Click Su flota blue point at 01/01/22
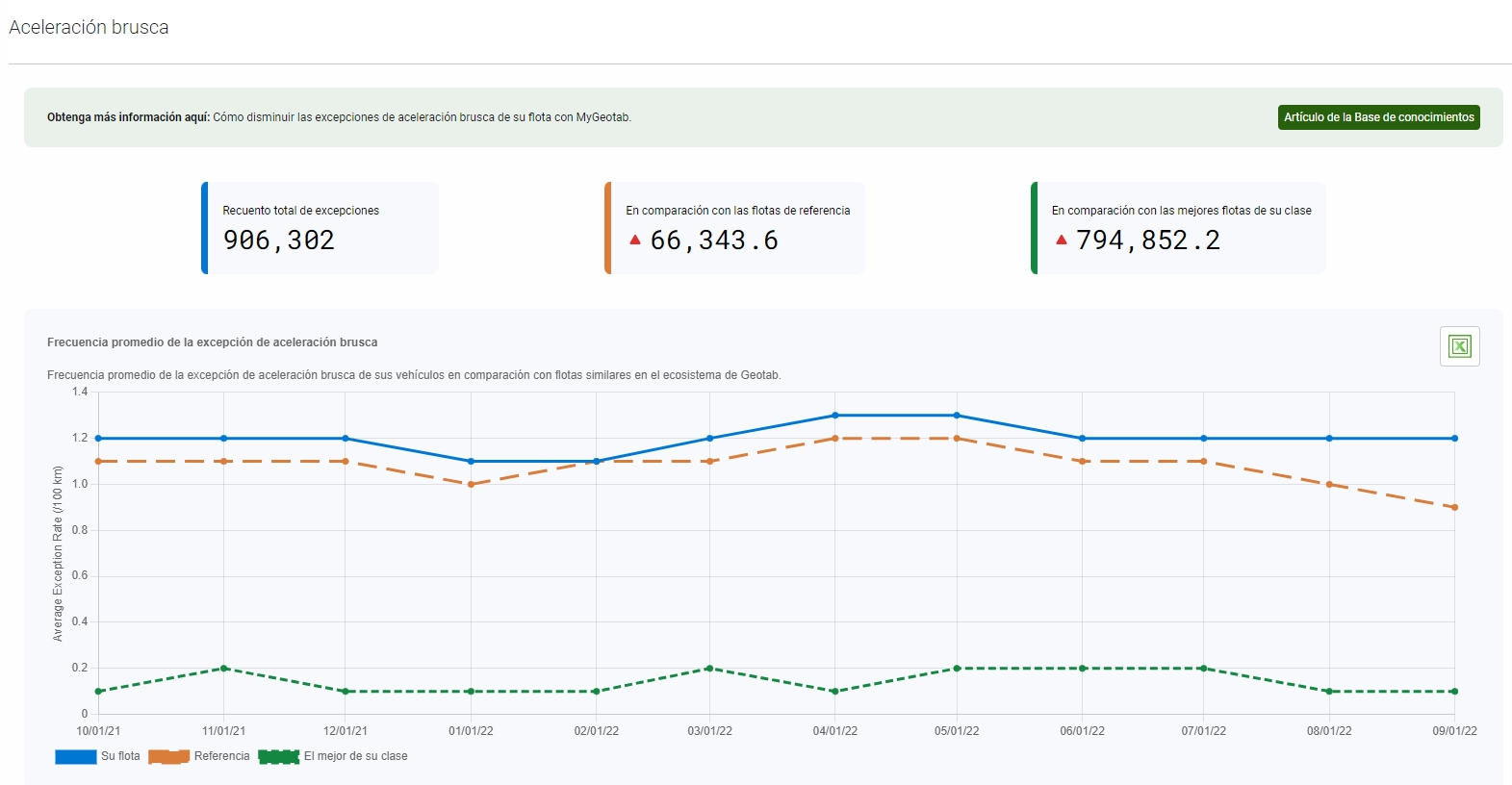Image resolution: width=1512 pixels, height=785 pixels. click(x=471, y=462)
